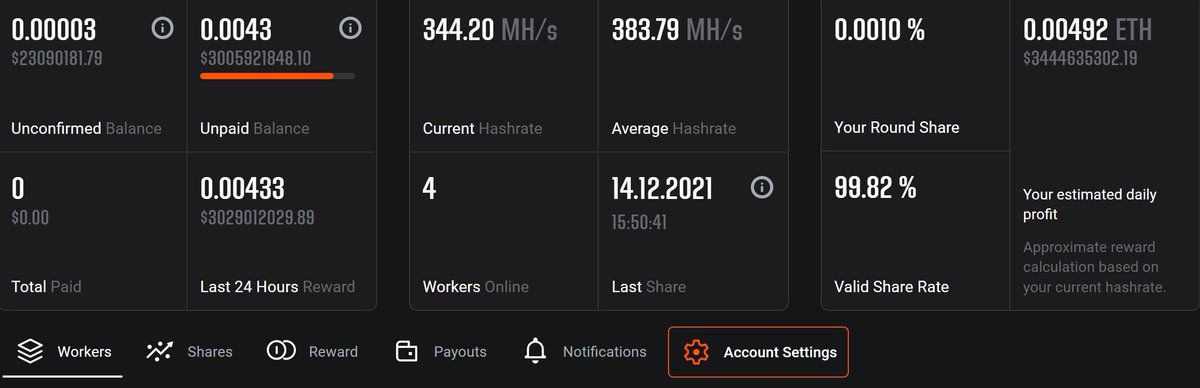Click the Valid Share Rate label
This screenshot has width=1200, height=388.
892,286
